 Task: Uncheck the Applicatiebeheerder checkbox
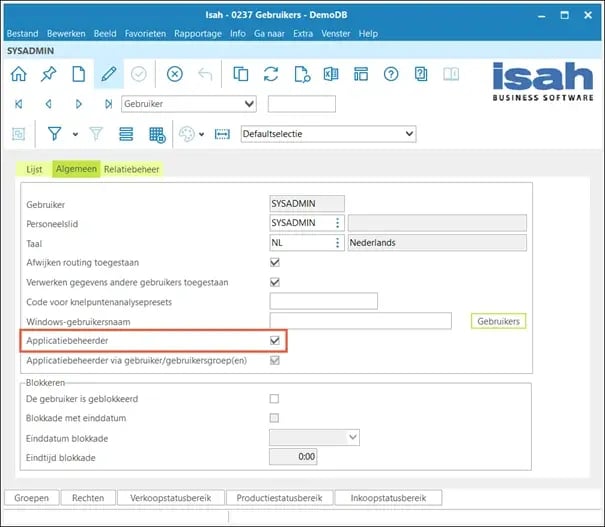pyautogui.click(x=275, y=340)
